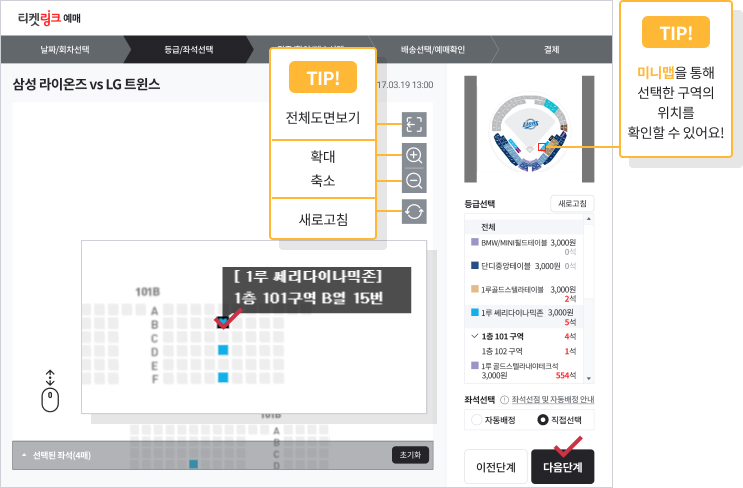The width and height of the screenshot is (743, 488).
Task: Go to the 배송선택/예매확인 step
Action: point(433,49)
